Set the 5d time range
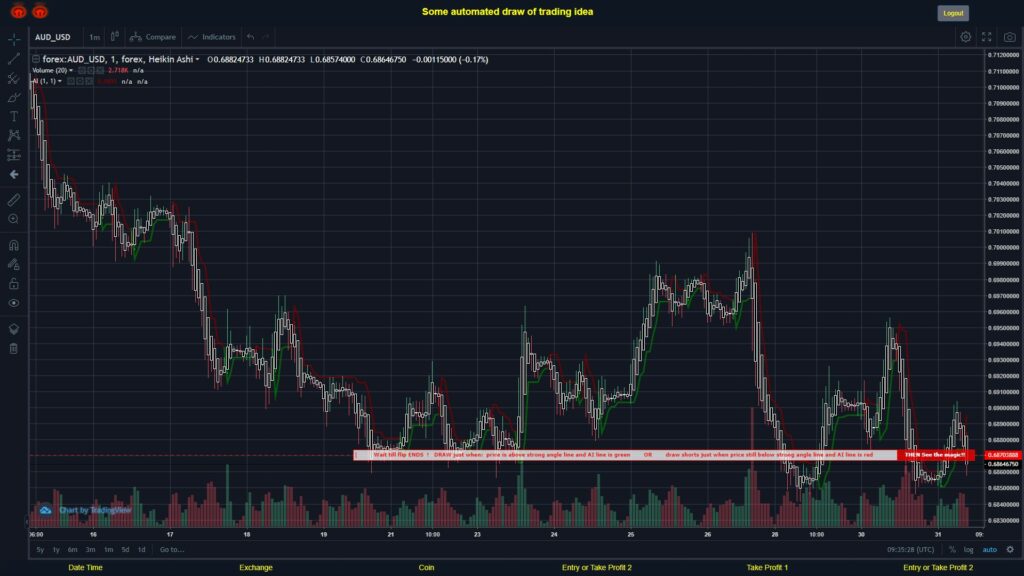Viewport: 1024px width, 576px height. [x=125, y=550]
